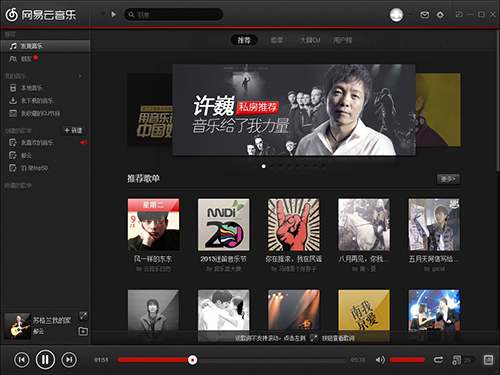
Task: Select the second carousel dot
Action: click(x=272, y=166)
